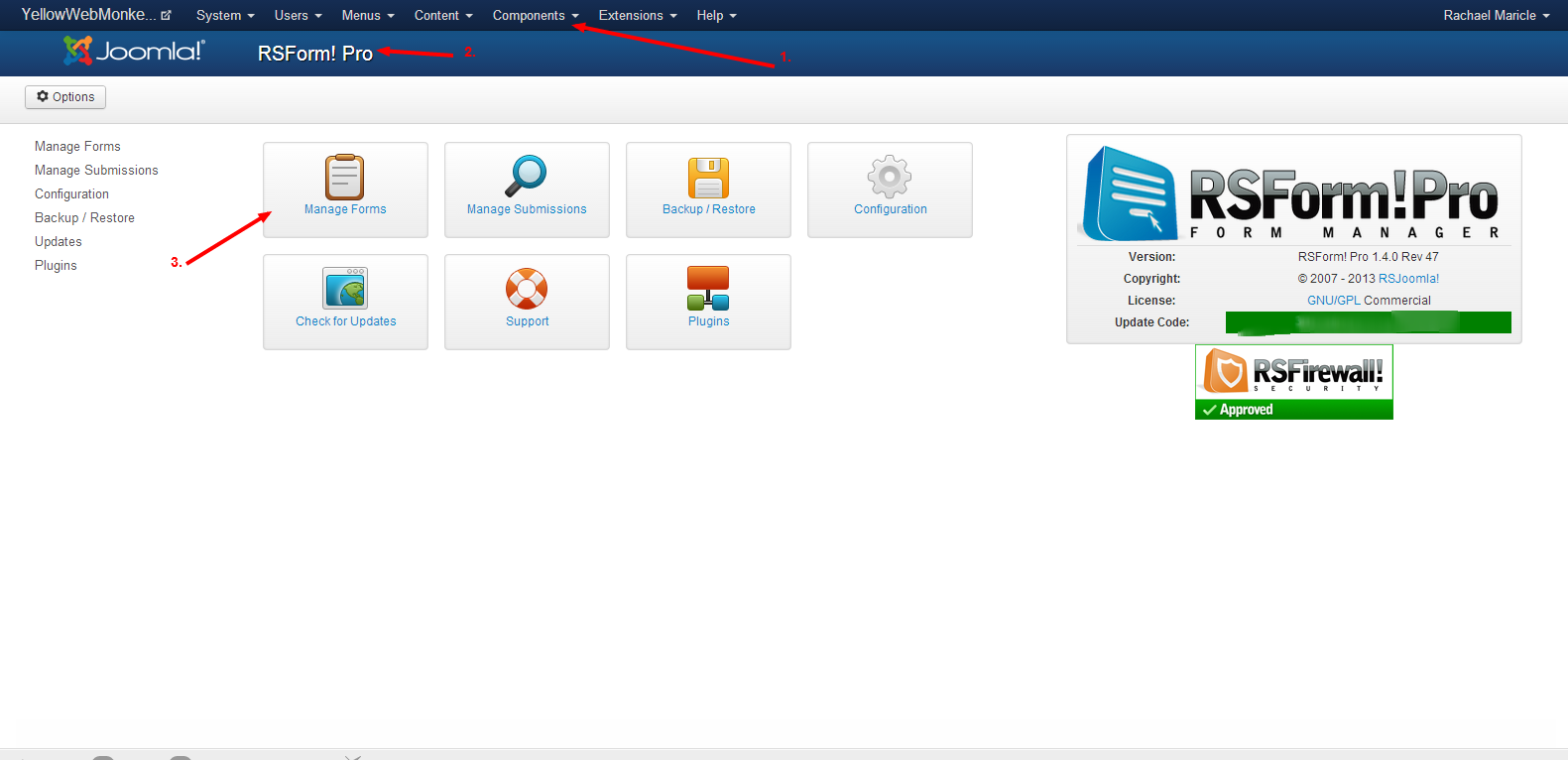Open the Menus dropdown
Screen dimensions: 1568x760
pos(368,15)
